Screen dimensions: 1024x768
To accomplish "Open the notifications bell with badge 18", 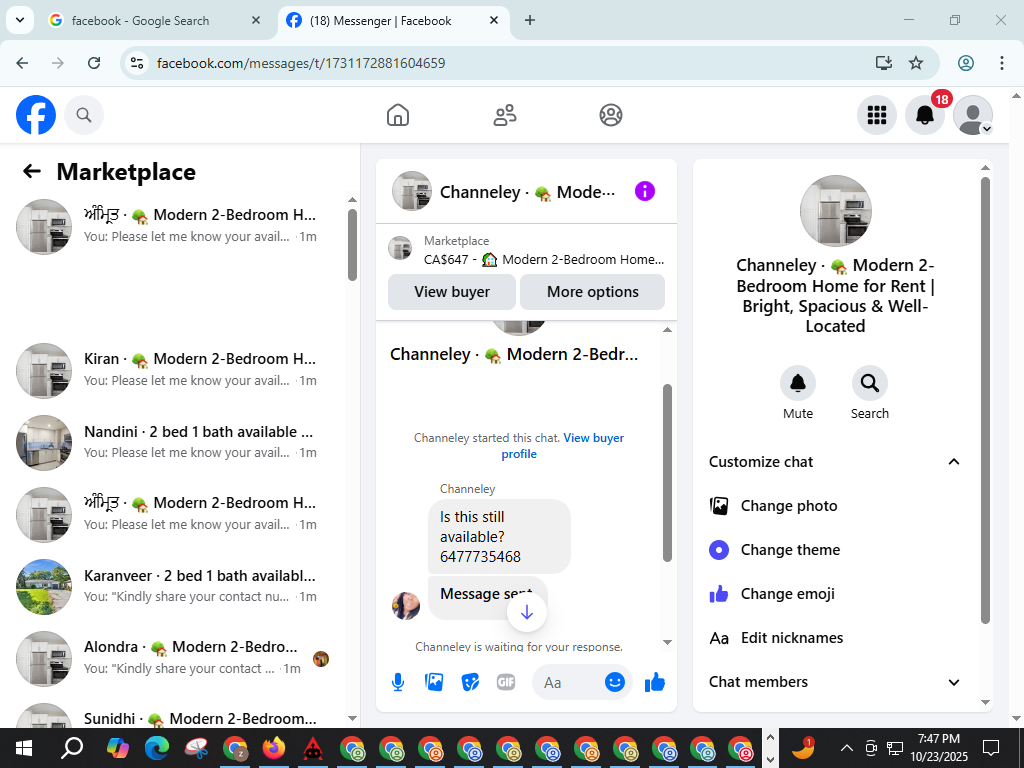I will [925, 115].
